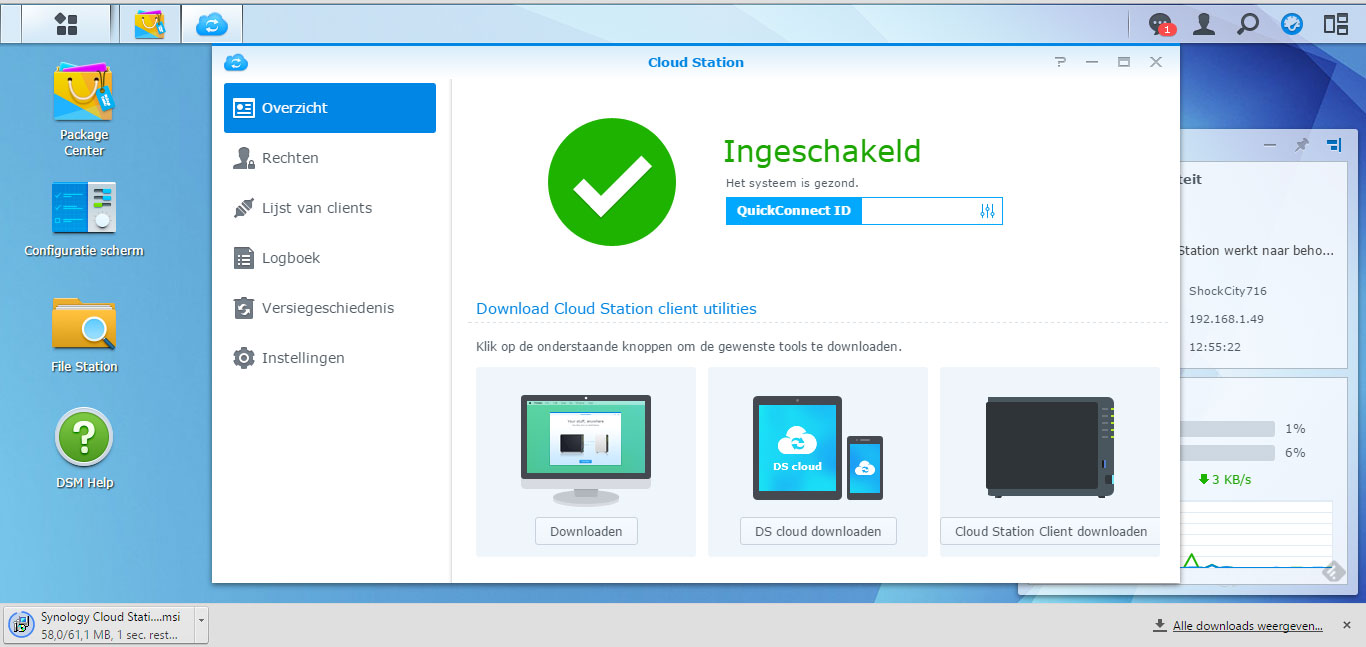Open Versiegeschiedenis section
The width and height of the screenshot is (1366, 647).
(x=330, y=308)
